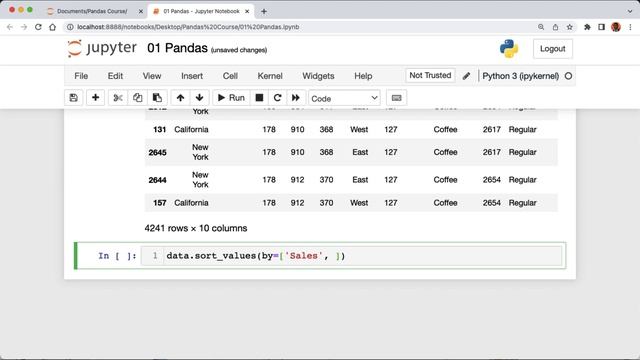Click West in row 131
The width and height of the screenshot is (640, 360).
359,129
